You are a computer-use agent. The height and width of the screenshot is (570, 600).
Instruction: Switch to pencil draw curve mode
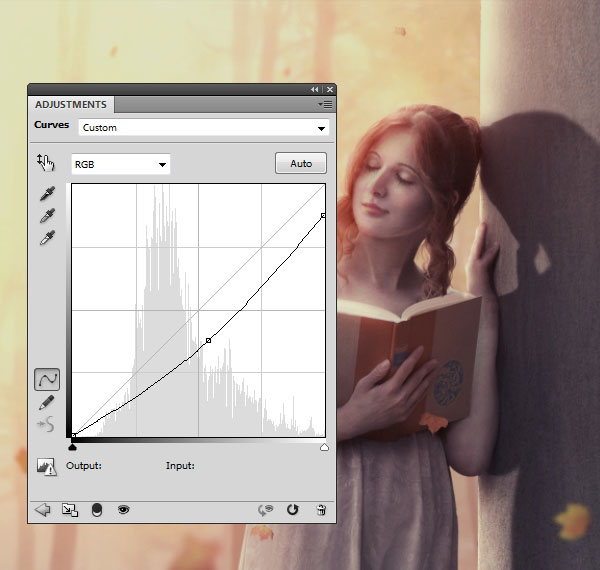coord(47,403)
